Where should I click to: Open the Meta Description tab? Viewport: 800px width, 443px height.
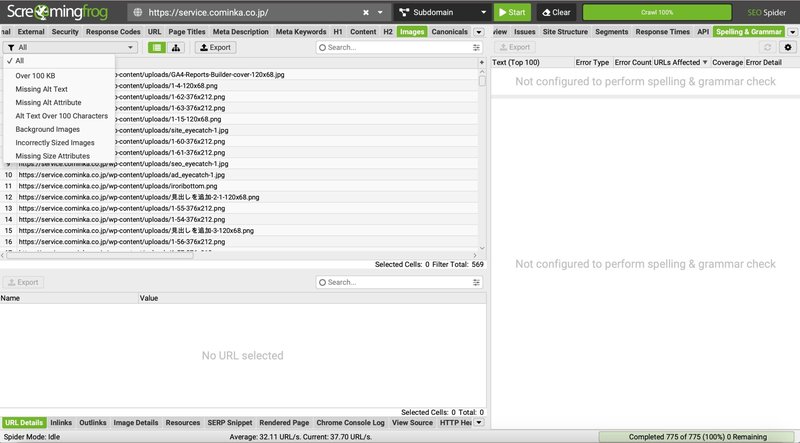tap(241, 32)
